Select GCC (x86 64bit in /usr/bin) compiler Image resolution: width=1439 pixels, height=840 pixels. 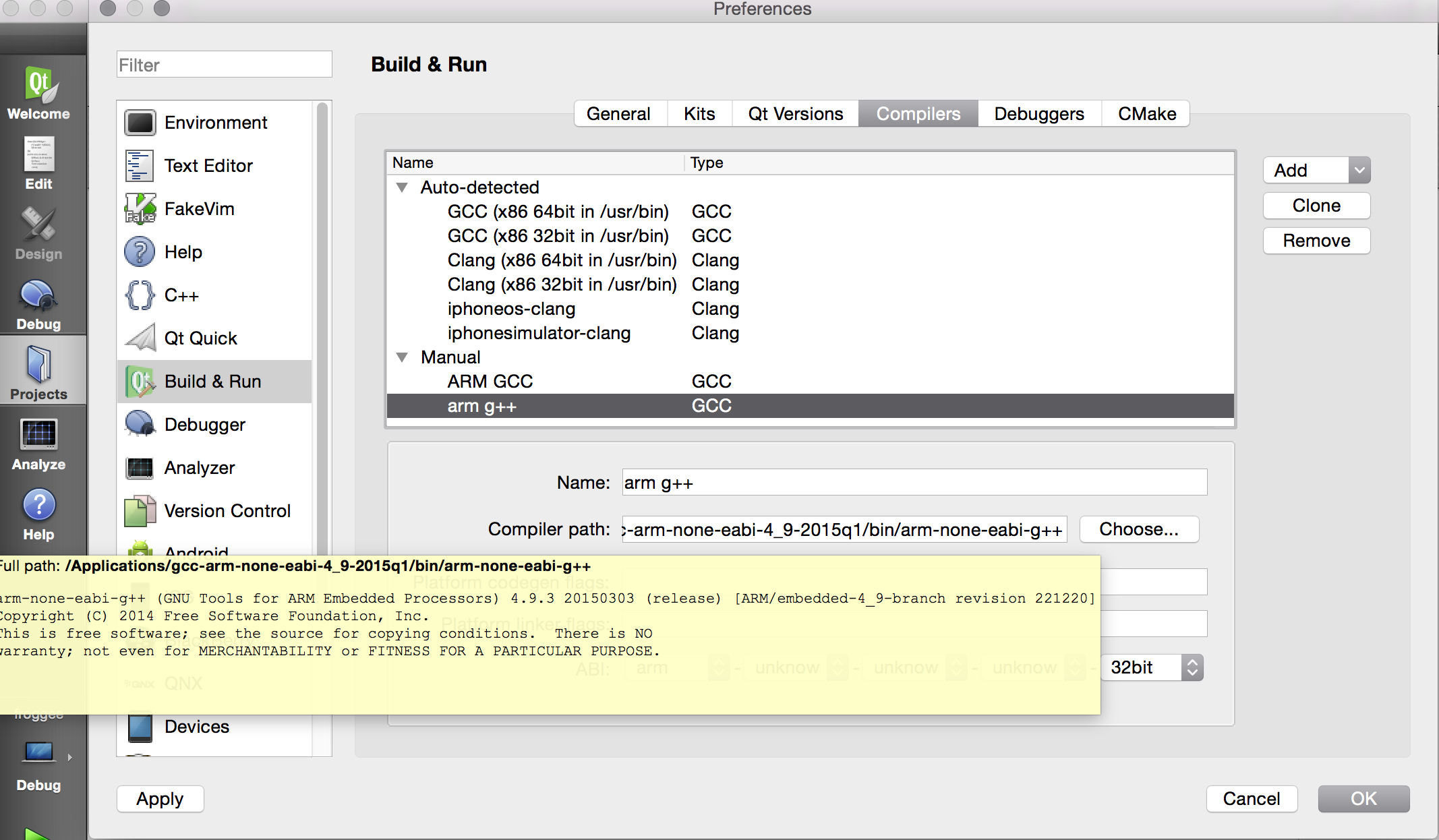click(x=811, y=212)
